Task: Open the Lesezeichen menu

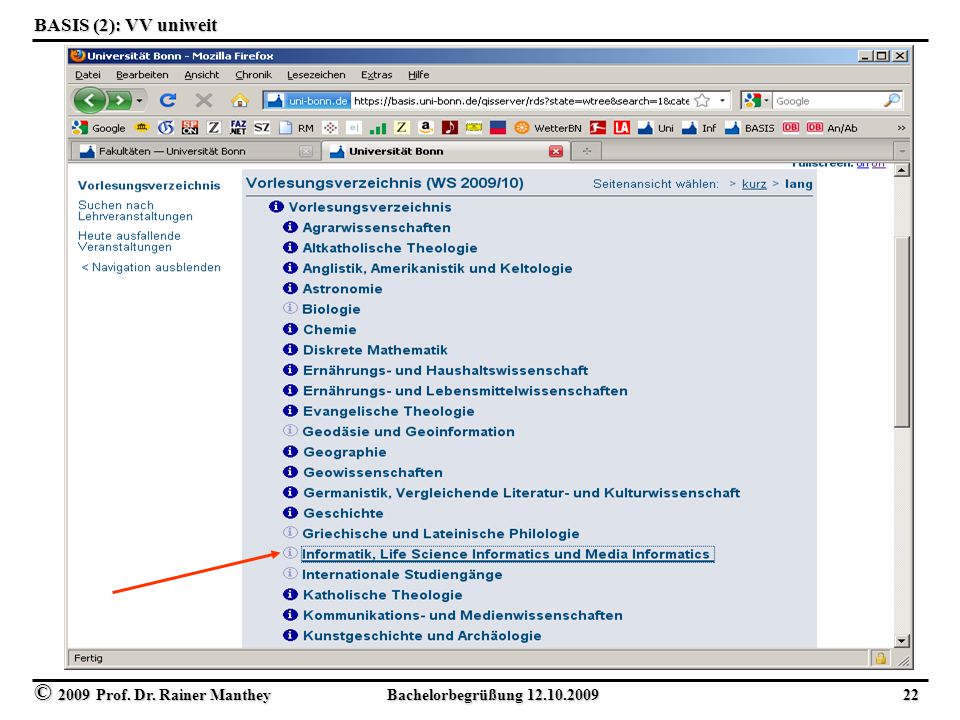Action: (316, 75)
